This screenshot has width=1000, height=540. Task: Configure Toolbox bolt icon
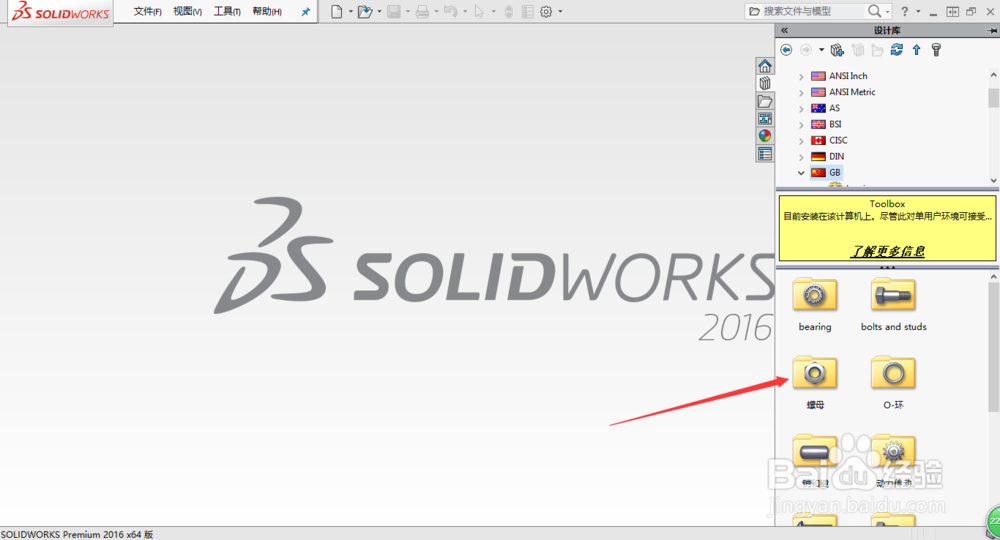point(936,50)
